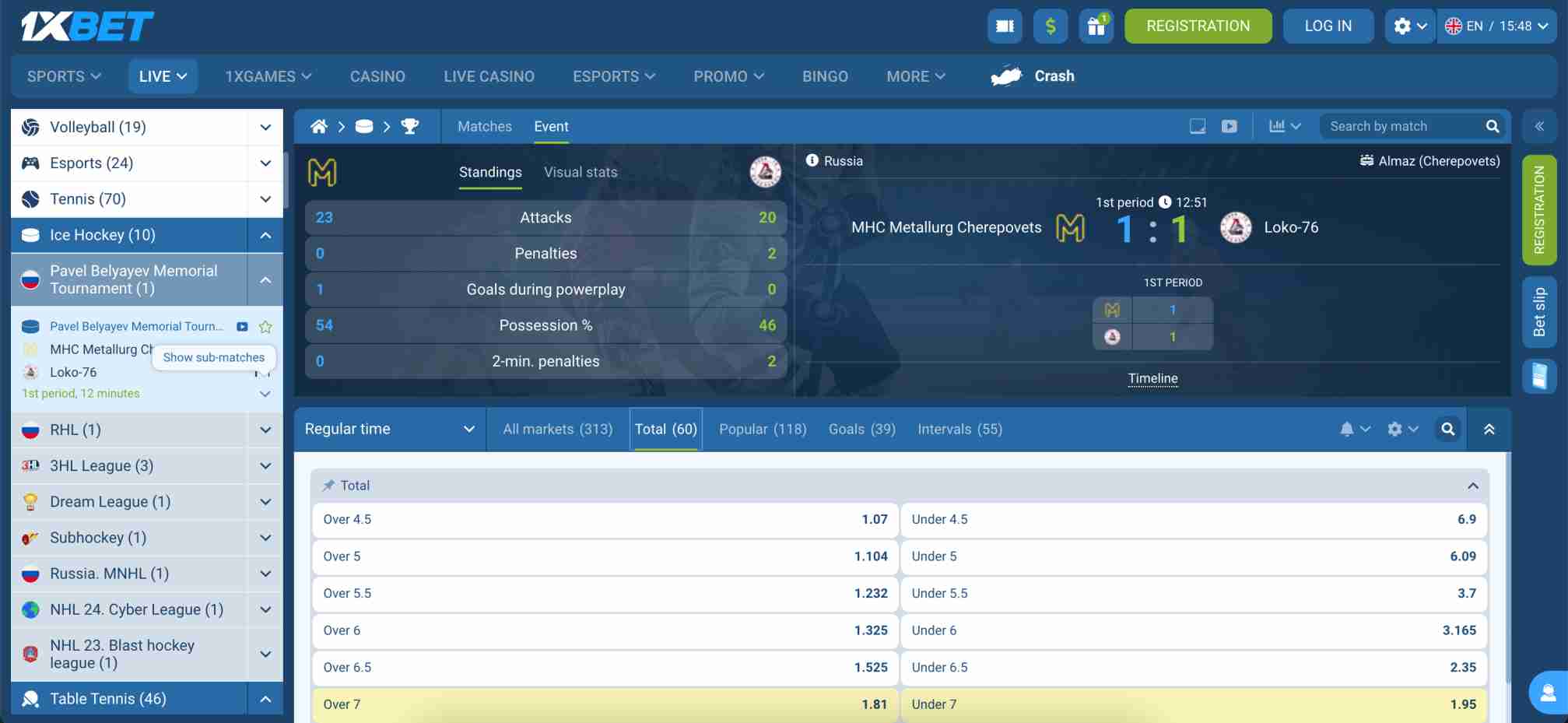This screenshot has height=723, width=1568.
Task: Open the LIVE menu
Action: coord(163,76)
